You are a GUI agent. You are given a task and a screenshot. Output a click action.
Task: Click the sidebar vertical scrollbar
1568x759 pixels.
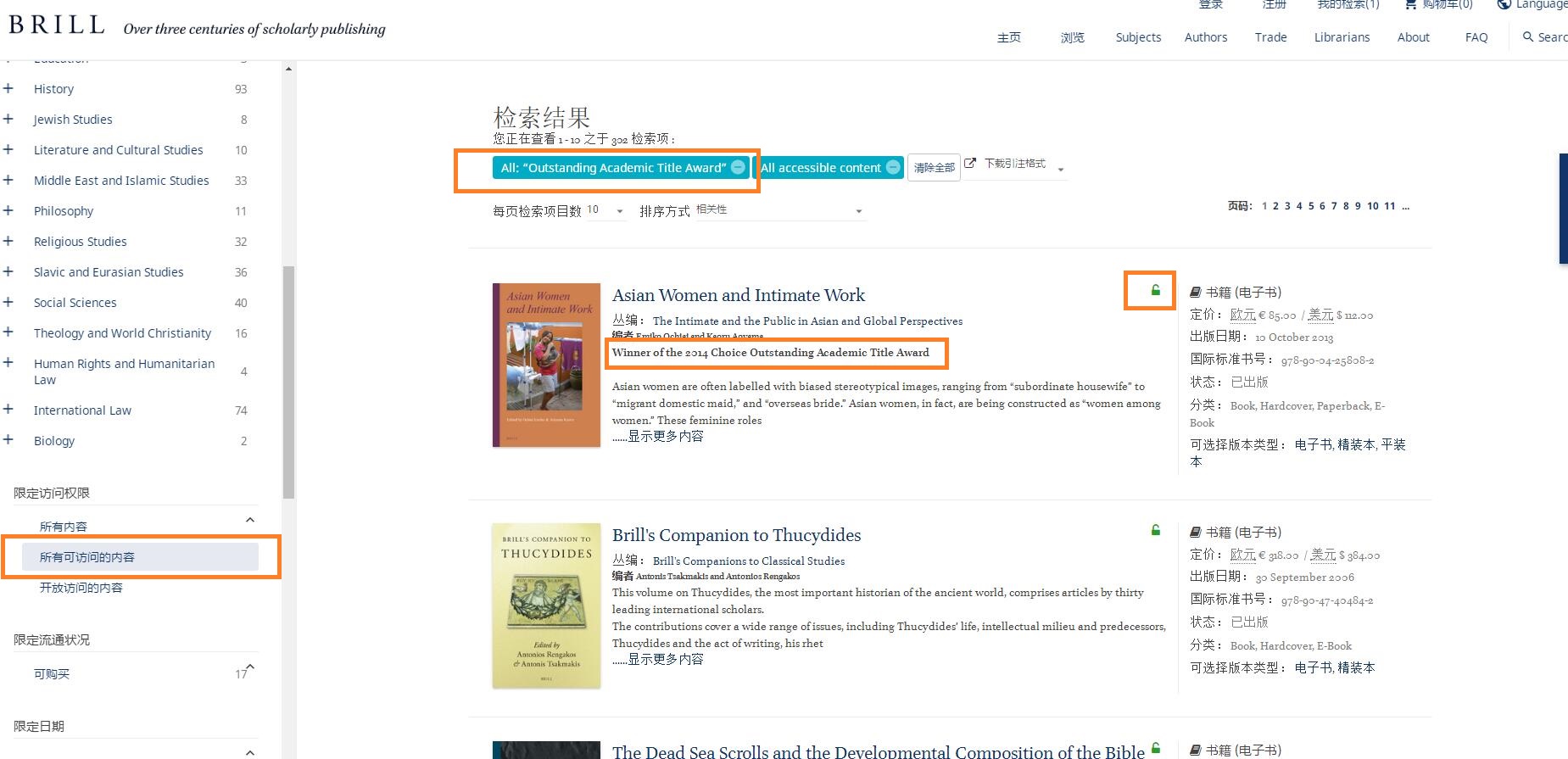click(x=288, y=382)
